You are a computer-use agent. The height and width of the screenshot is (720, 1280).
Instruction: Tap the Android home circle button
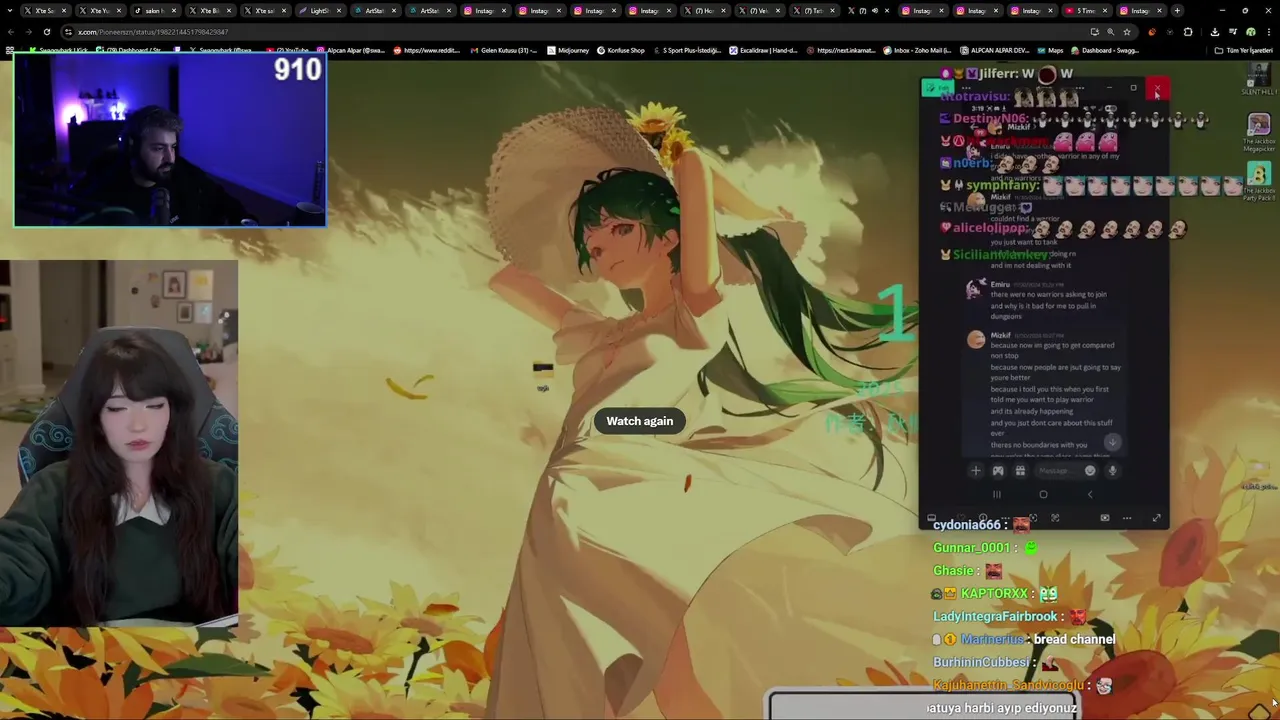[x=1043, y=494]
